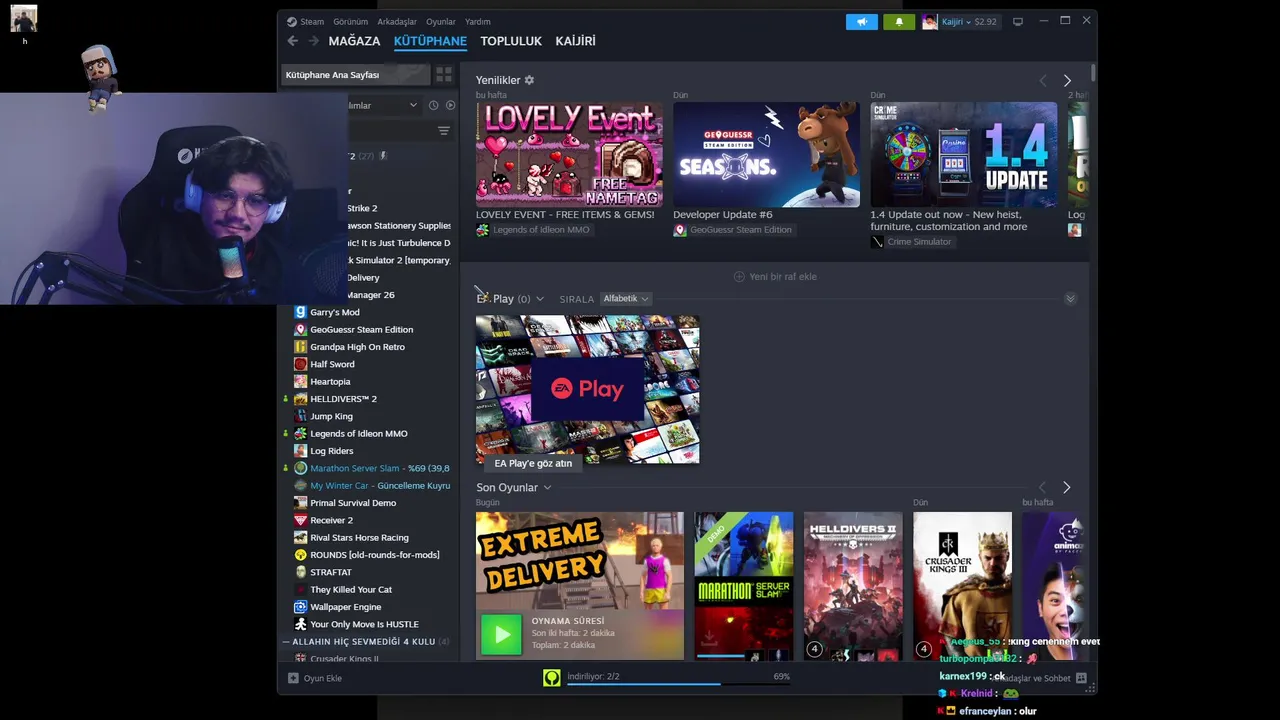Viewport: 1280px width, 720px height.
Task: Click the Big Picture mode monitor icon
Action: click(x=1018, y=22)
